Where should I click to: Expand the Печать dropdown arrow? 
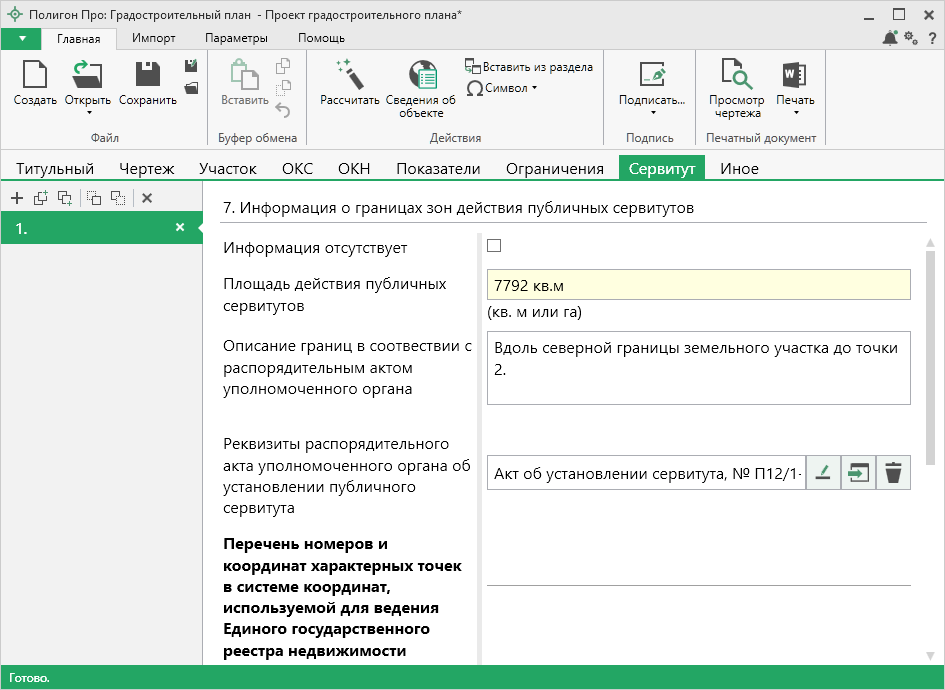point(795,112)
